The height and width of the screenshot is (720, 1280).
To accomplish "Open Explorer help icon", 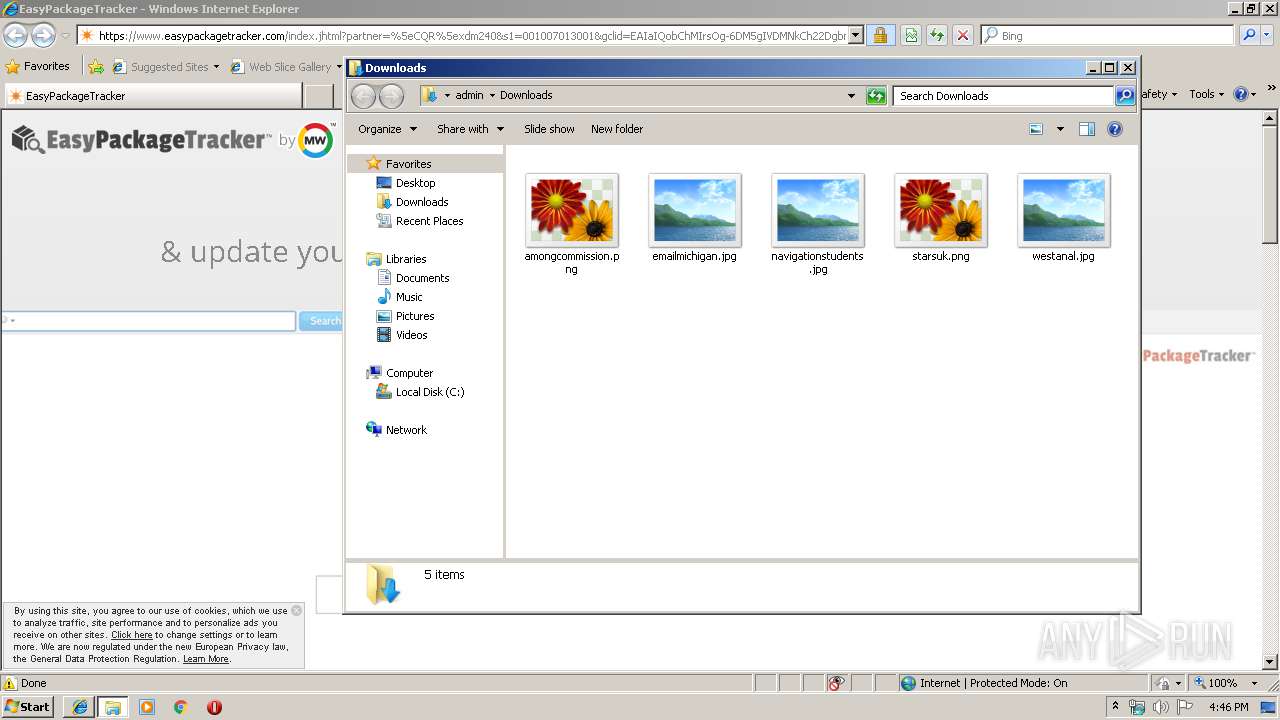I will [1115, 129].
